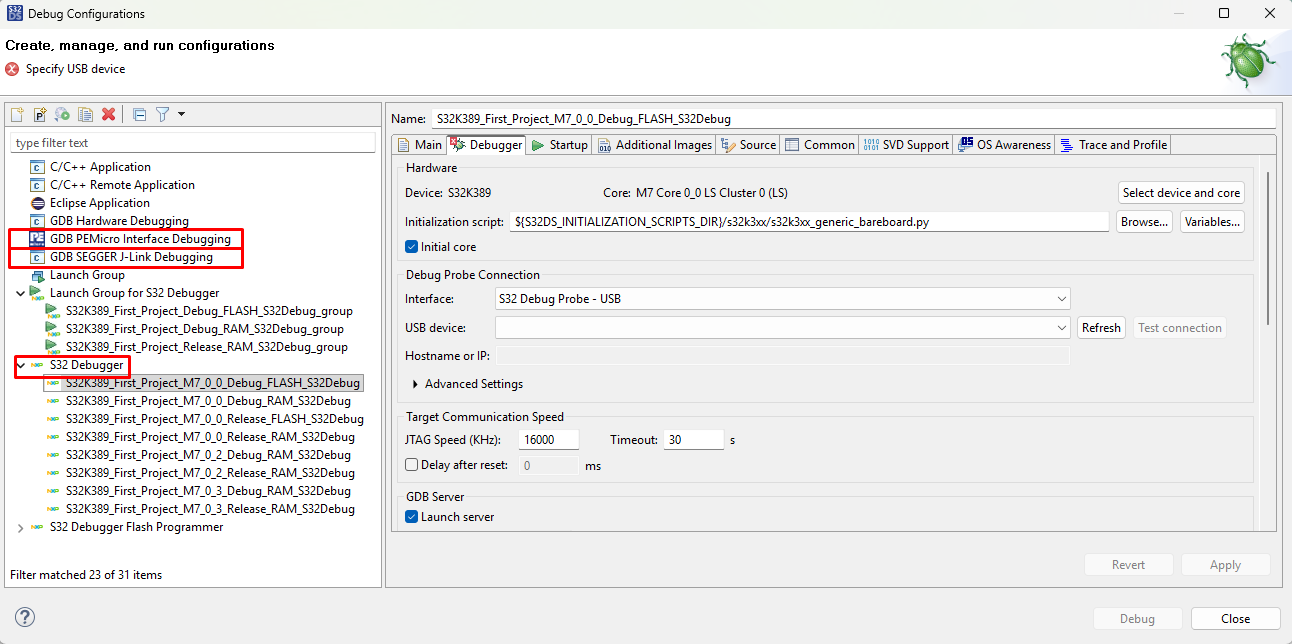The height and width of the screenshot is (644, 1292).
Task: Click the new launch configuration prototype icon
Action: tap(38, 114)
